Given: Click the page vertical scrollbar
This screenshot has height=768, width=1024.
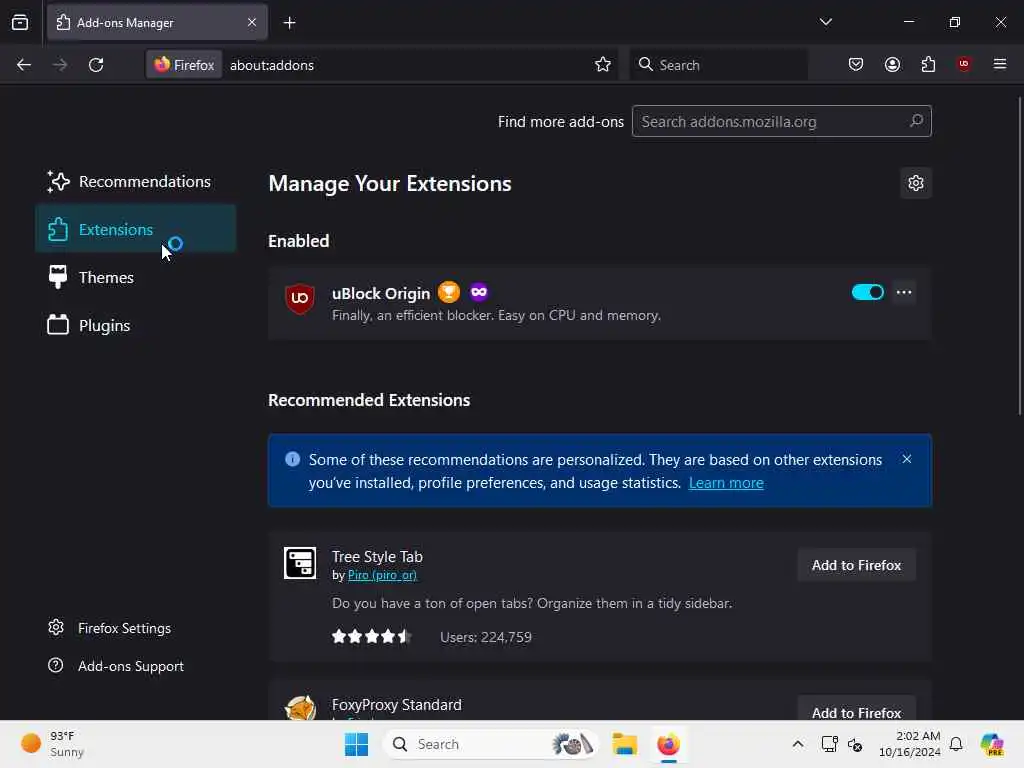Looking at the screenshot, I should tap(1019, 256).
